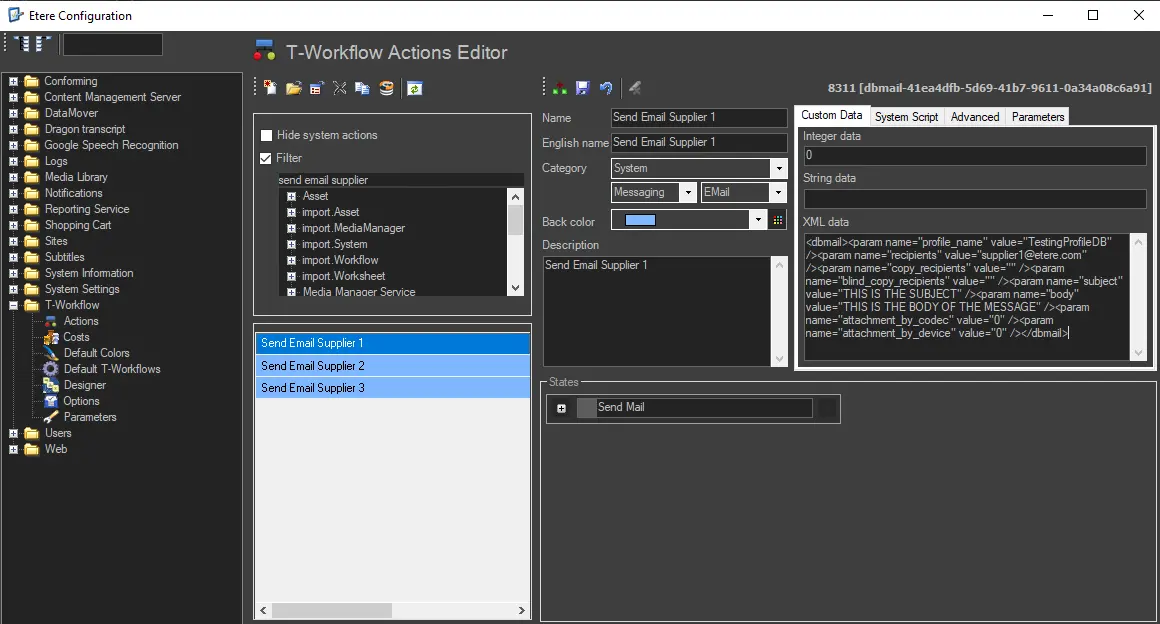Click the blue undo arrow icon
1160x624 pixels.
(606, 88)
